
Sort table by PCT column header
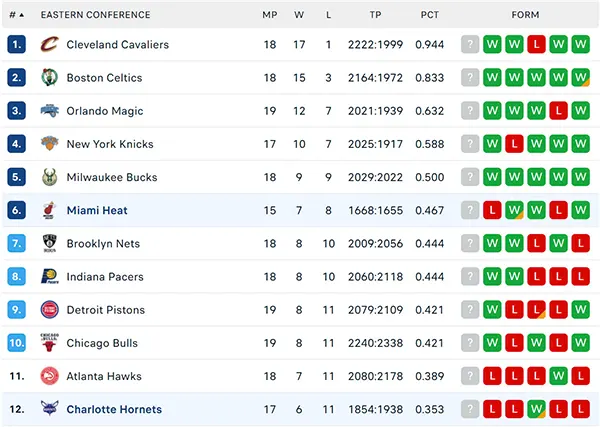(430, 15)
